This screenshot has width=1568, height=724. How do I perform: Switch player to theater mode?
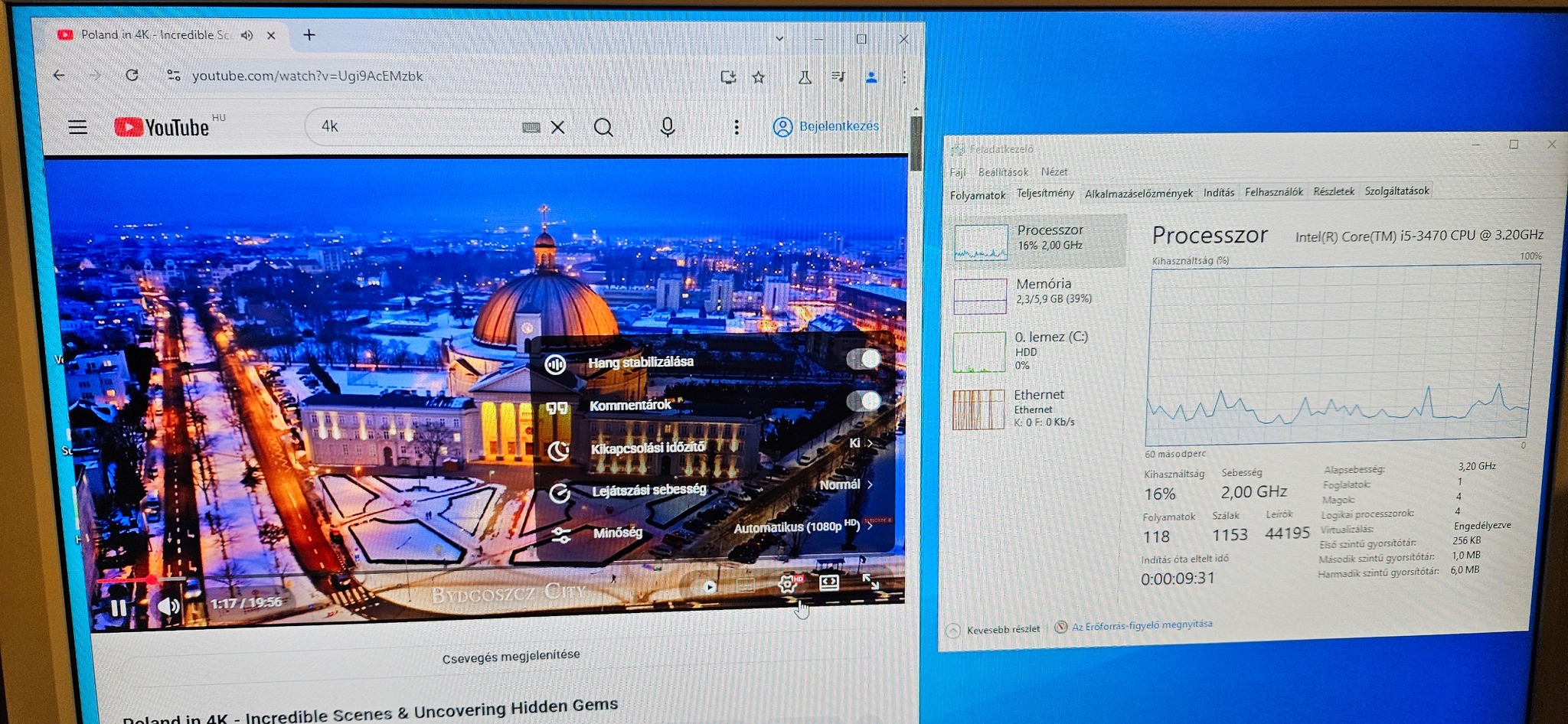tap(829, 582)
